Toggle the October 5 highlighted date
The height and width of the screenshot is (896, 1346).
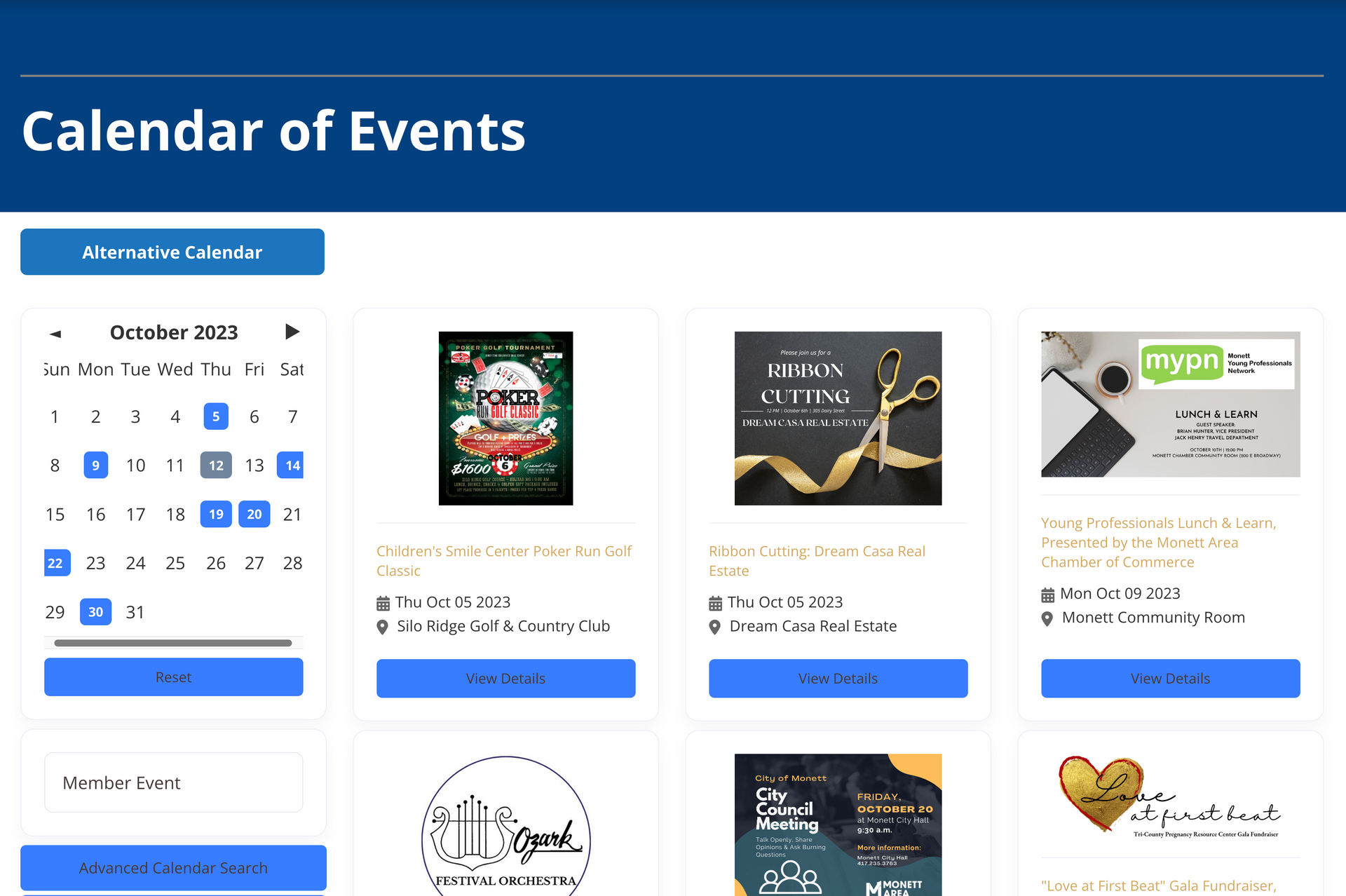[216, 416]
